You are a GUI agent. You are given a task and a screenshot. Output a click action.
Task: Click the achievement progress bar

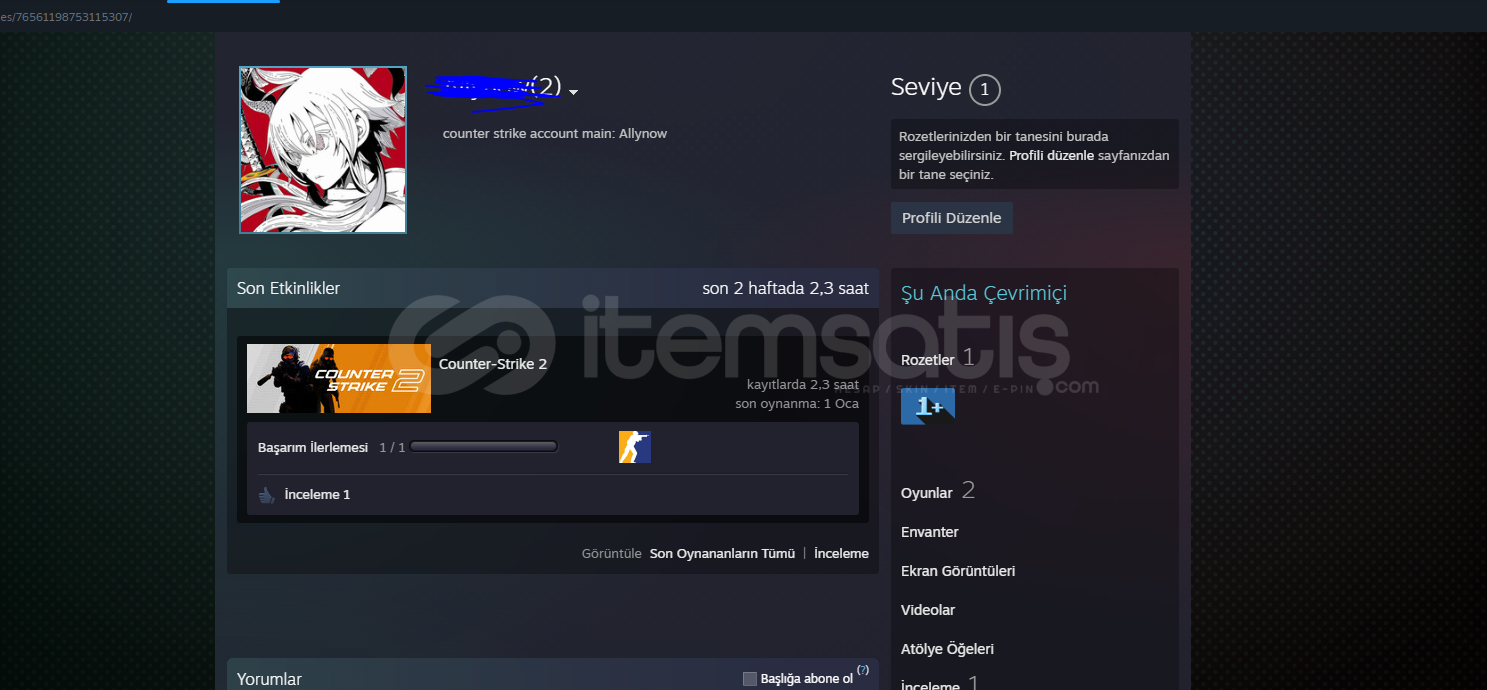484,447
